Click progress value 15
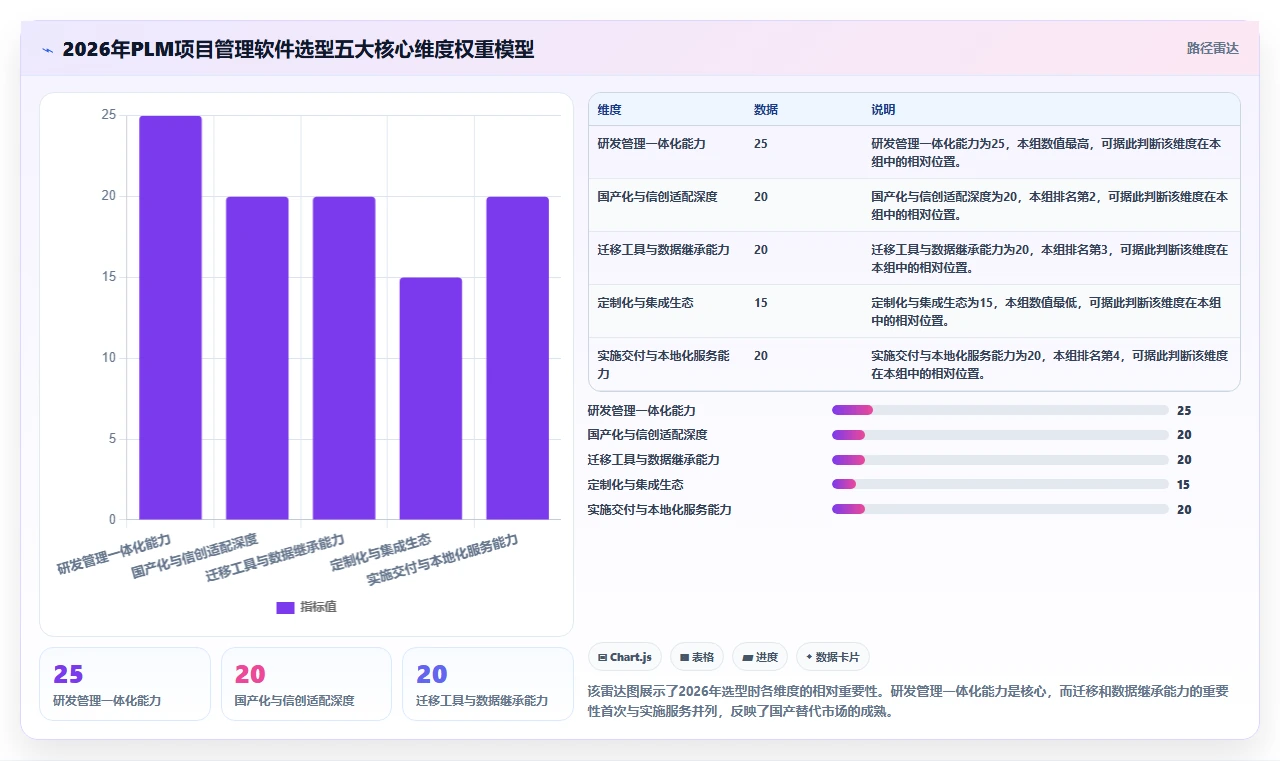Viewport: 1280px width, 761px height. pos(1184,485)
